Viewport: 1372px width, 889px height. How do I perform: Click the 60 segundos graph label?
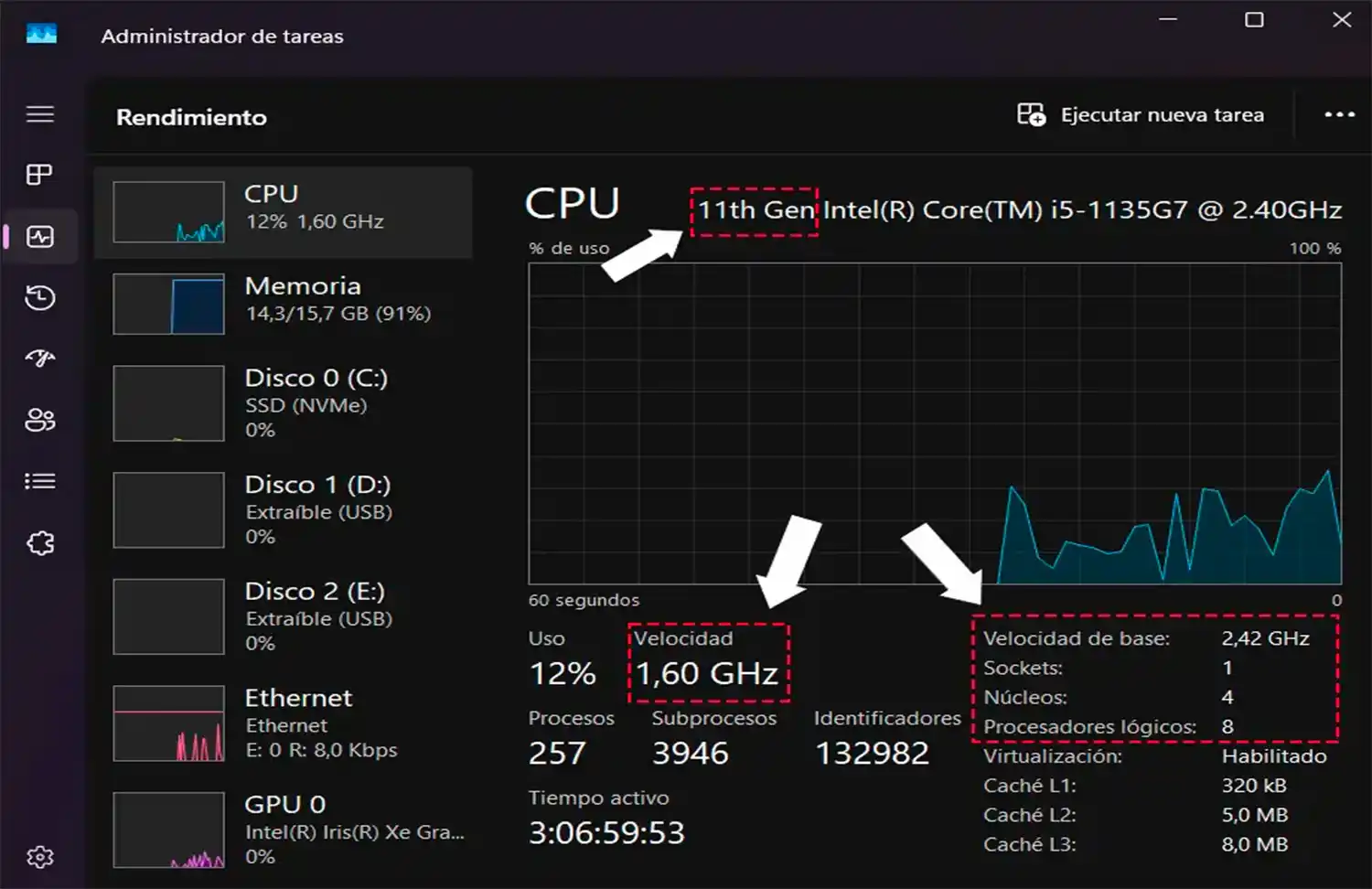[x=584, y=600]
